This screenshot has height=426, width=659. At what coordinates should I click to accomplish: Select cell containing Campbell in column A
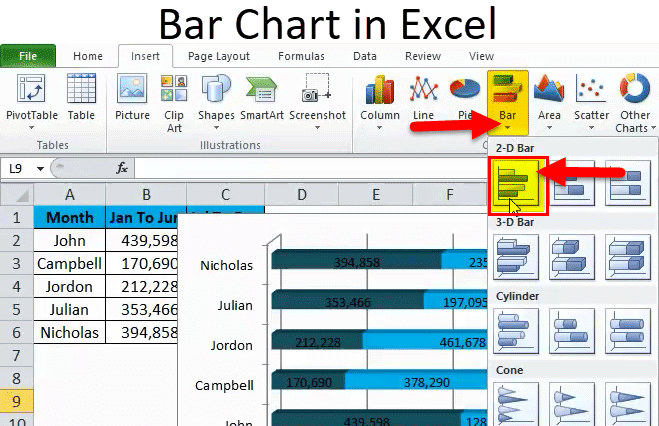click(x=69, y=263)
